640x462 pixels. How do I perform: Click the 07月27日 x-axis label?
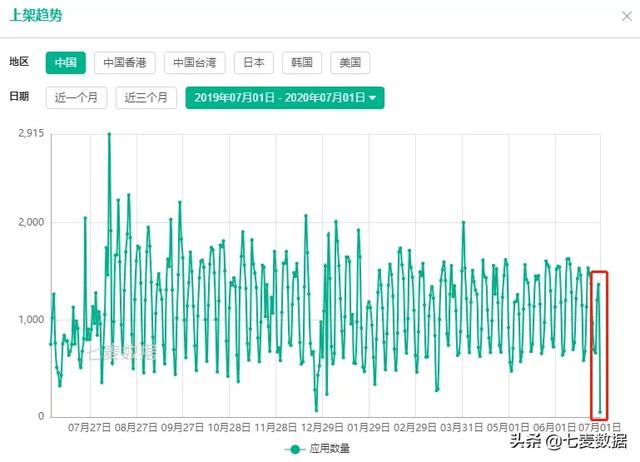coord(89,427)
